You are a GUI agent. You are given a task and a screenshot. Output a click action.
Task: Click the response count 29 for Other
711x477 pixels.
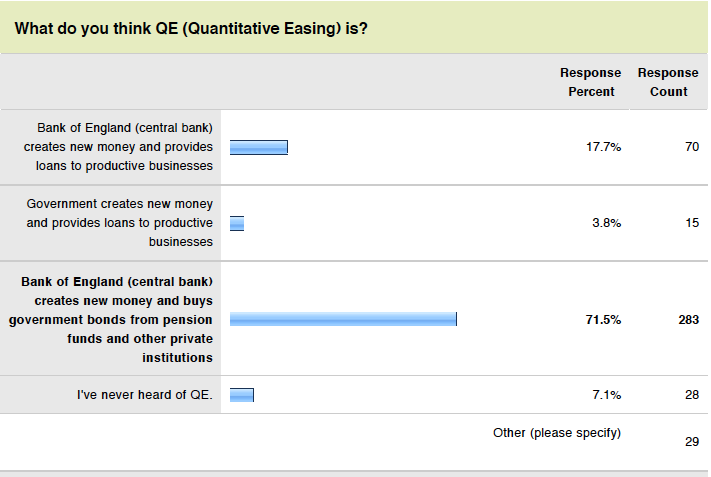[692, 442]
